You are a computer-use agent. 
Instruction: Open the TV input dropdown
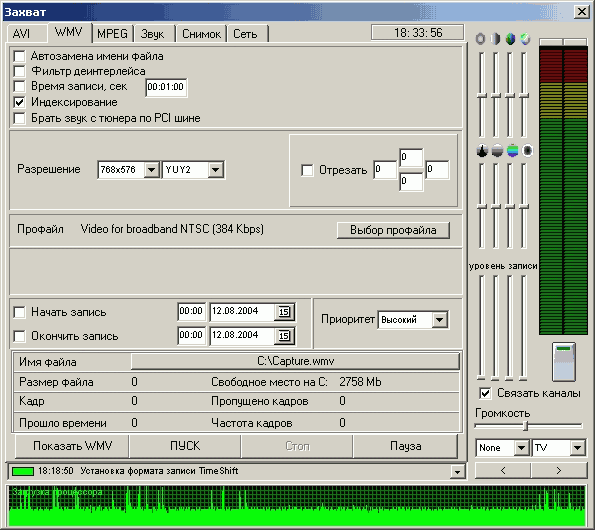(x=578, y=448)
